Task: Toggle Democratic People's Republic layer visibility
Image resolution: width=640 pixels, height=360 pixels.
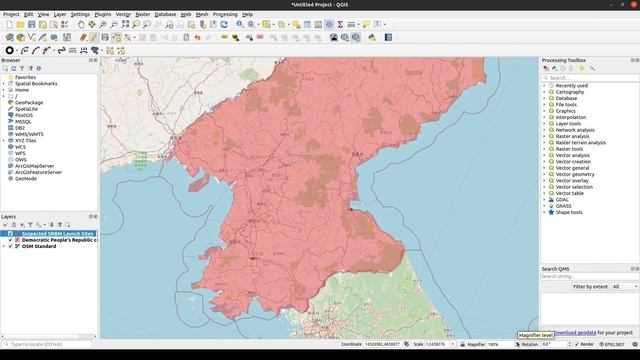Action: coord(11,240)
